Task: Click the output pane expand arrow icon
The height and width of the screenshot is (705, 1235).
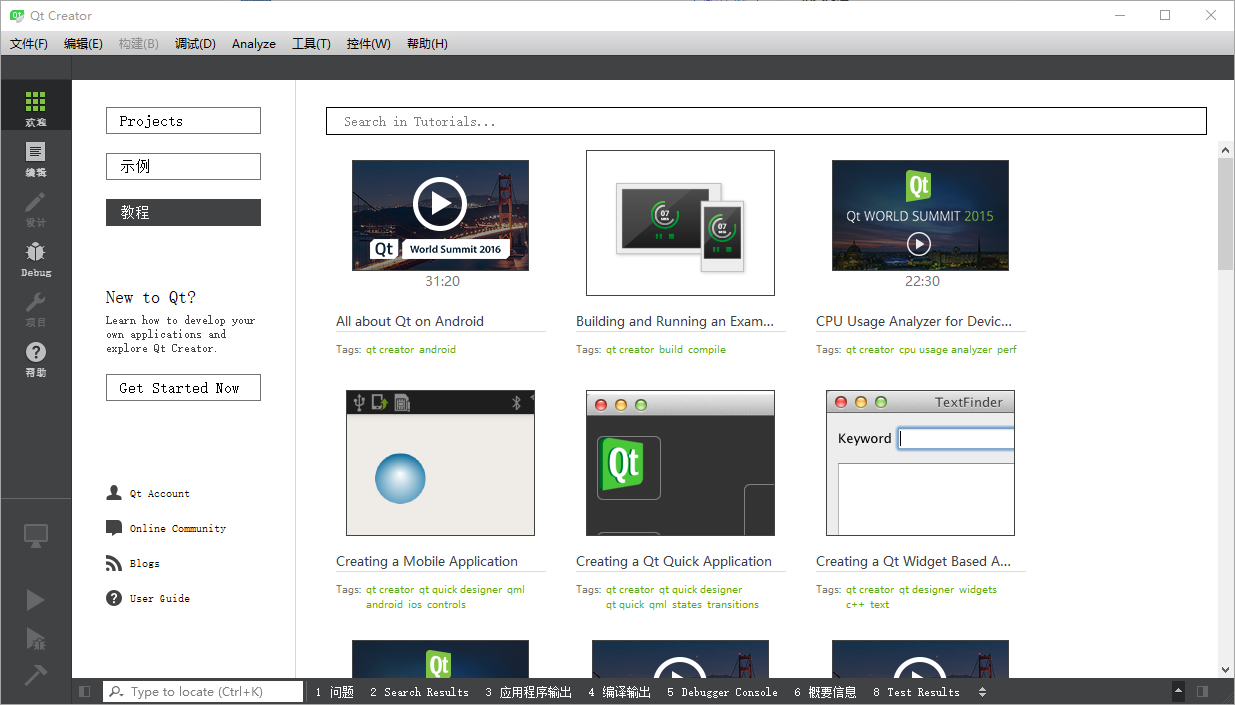Action: click(x=1178, y=691)
